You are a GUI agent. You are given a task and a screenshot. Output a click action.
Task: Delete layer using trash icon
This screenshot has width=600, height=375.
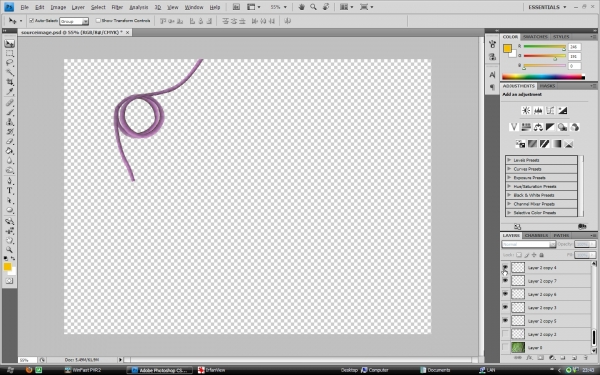[586, 358]
